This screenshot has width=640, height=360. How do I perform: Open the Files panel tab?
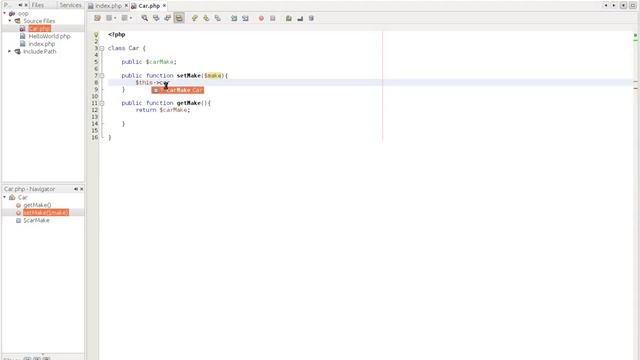38,5
